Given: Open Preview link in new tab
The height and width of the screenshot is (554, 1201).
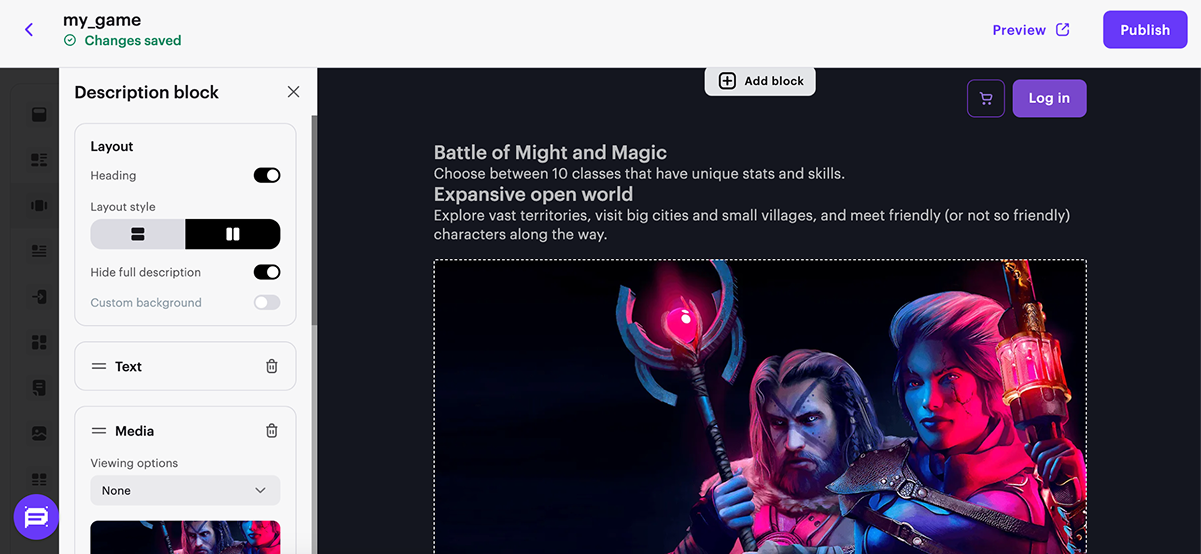Looking at the screenshot, I should click(1031, 30).
